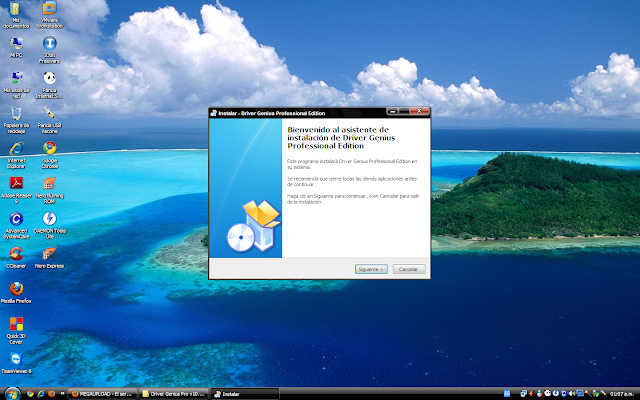Launch Nero Express desktop icon
Viewport: 640px width, 400px height.
49,258
